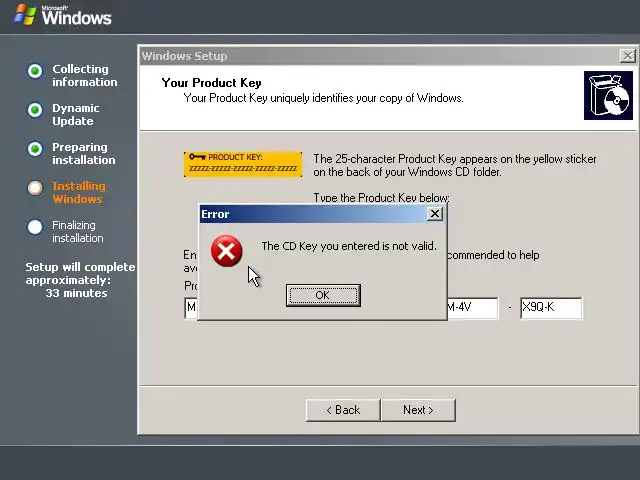Click the yellow PRODUCT KEY sticker image
The height and width of the screenshot is (480, 640).
coord(243,164)
